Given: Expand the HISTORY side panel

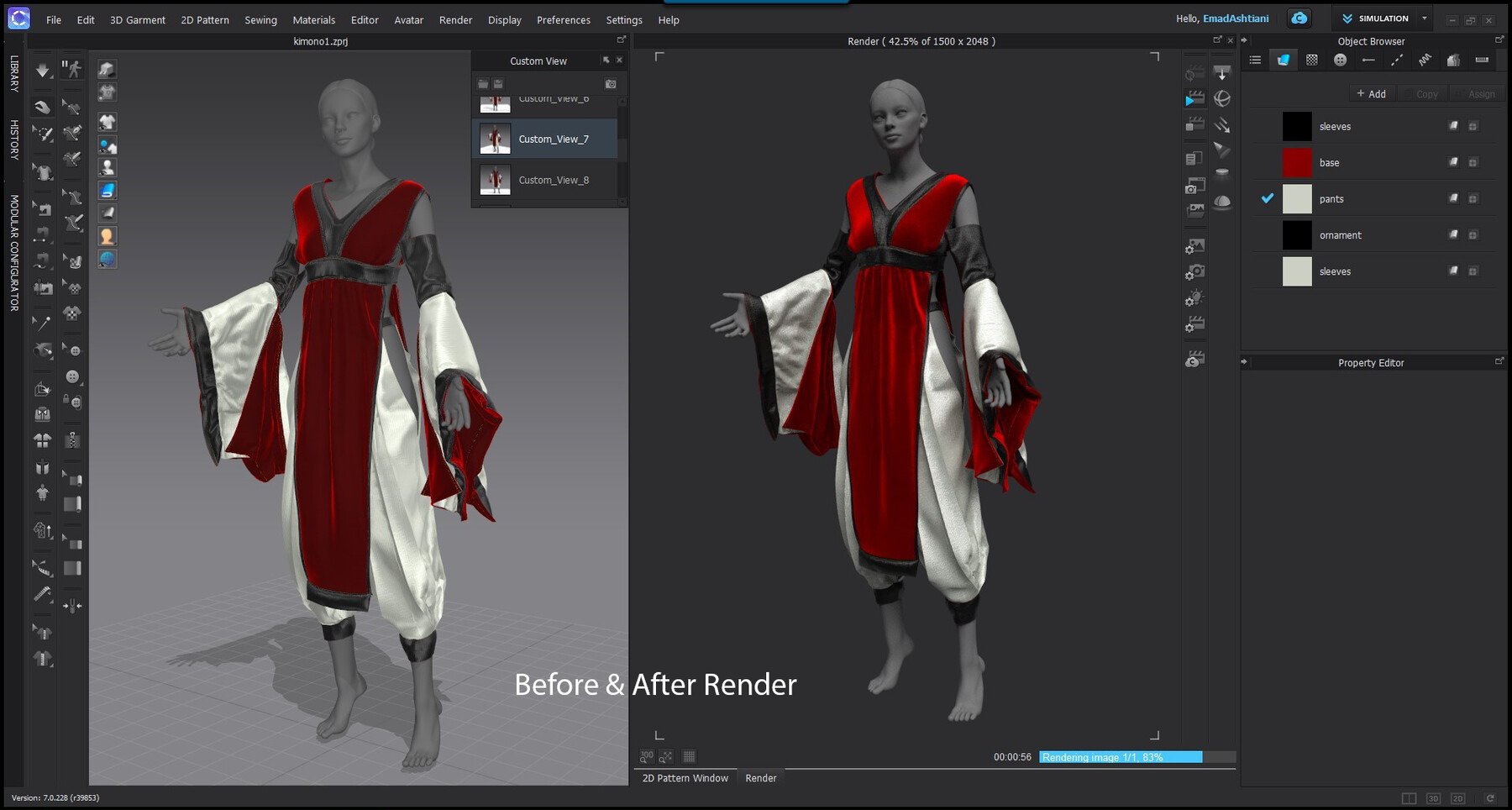Looking at the screenshot, I should coord(14,139).
